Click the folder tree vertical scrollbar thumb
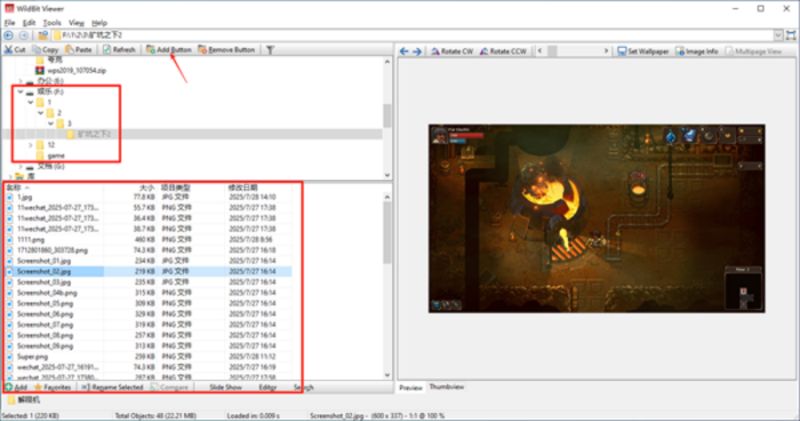Screen dimensions: 800x421 click(387, 116)
